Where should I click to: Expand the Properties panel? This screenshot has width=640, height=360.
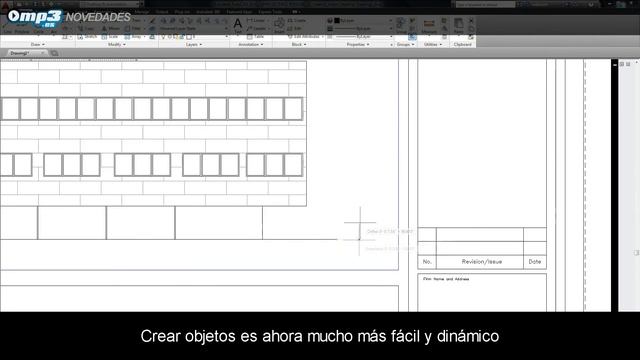coord(358,44)
